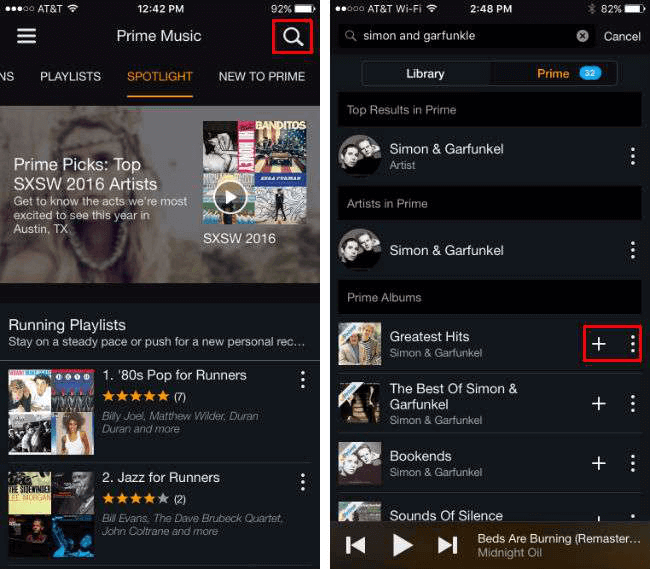Screen dimensions: 650x569
Task: Open the NEW TO PRIME tab
Action: pyautogui.click(x=262, y=77)
